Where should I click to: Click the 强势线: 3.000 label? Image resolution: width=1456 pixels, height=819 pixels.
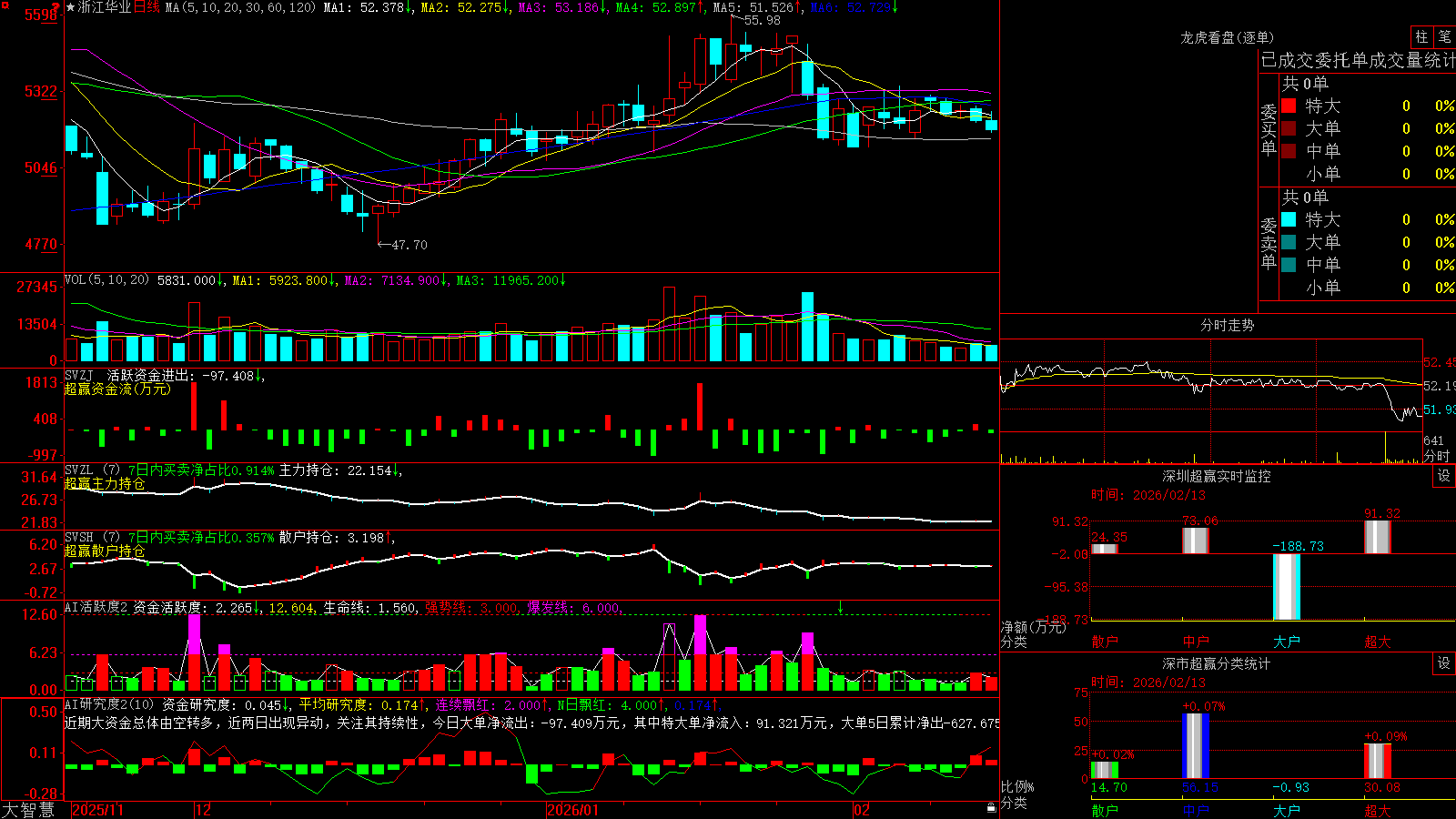pyautogui.click(x=471, y=608)
